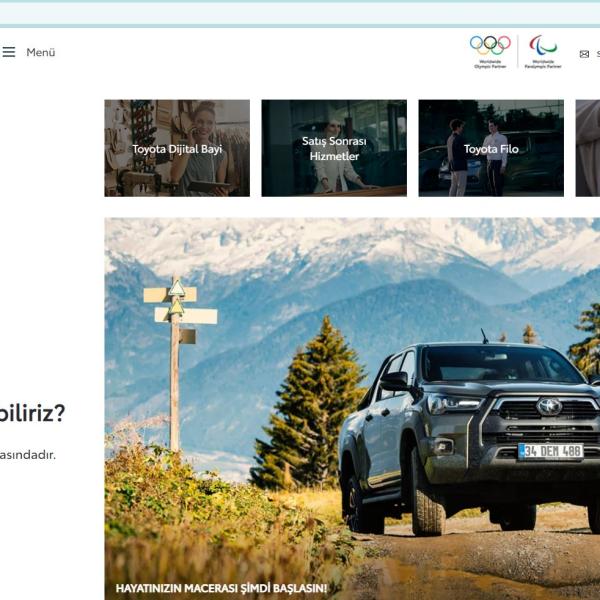Click the partially visible fourth card
The width and height of the screenshot is (600, 600).
pos(588,148)
